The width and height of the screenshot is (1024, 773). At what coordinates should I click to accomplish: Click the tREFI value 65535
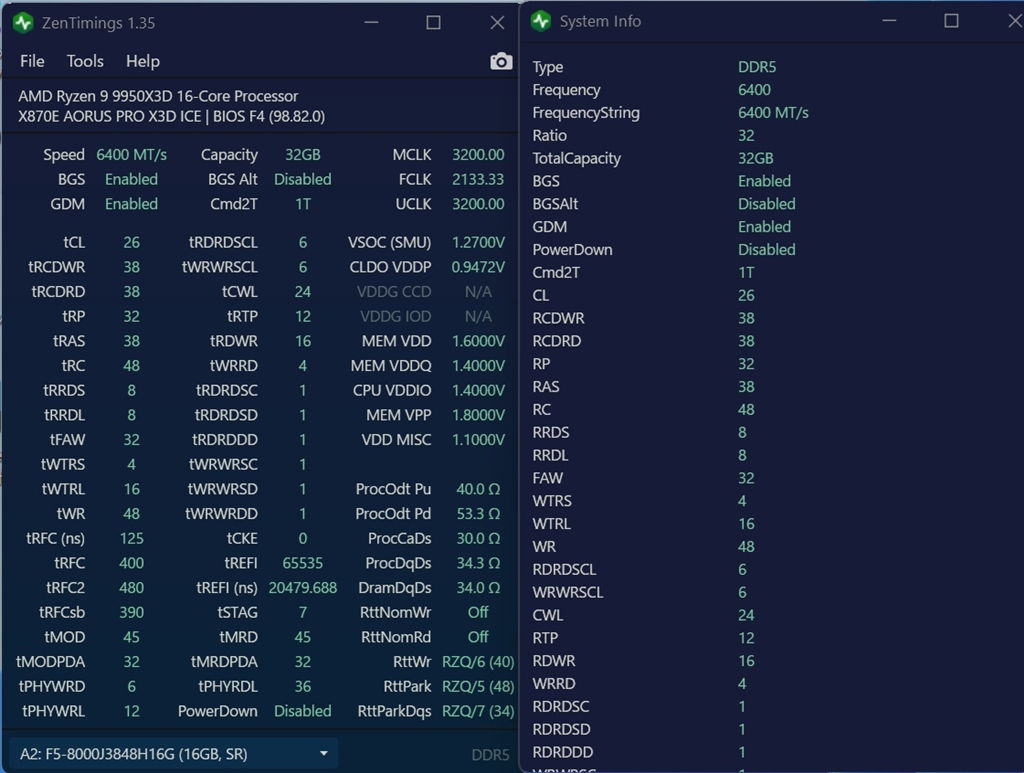302,563
